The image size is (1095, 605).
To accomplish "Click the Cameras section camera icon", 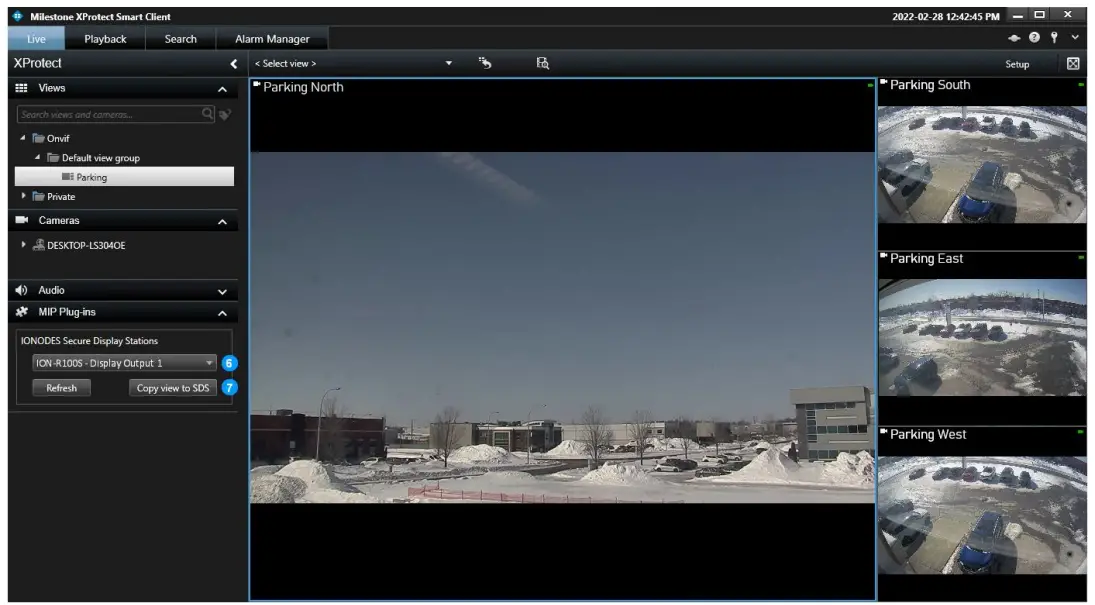I will (22, 220).
